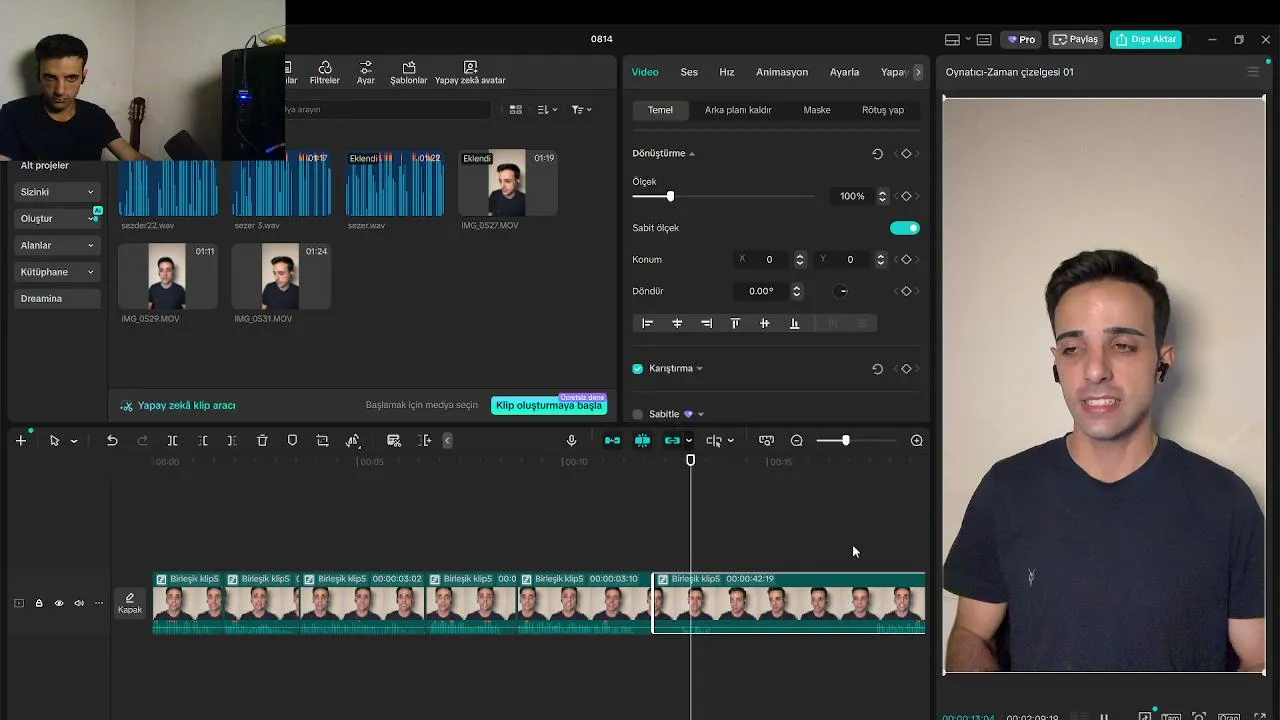Click the redo arrow in timeline toolbar

[x=142, y=441]
